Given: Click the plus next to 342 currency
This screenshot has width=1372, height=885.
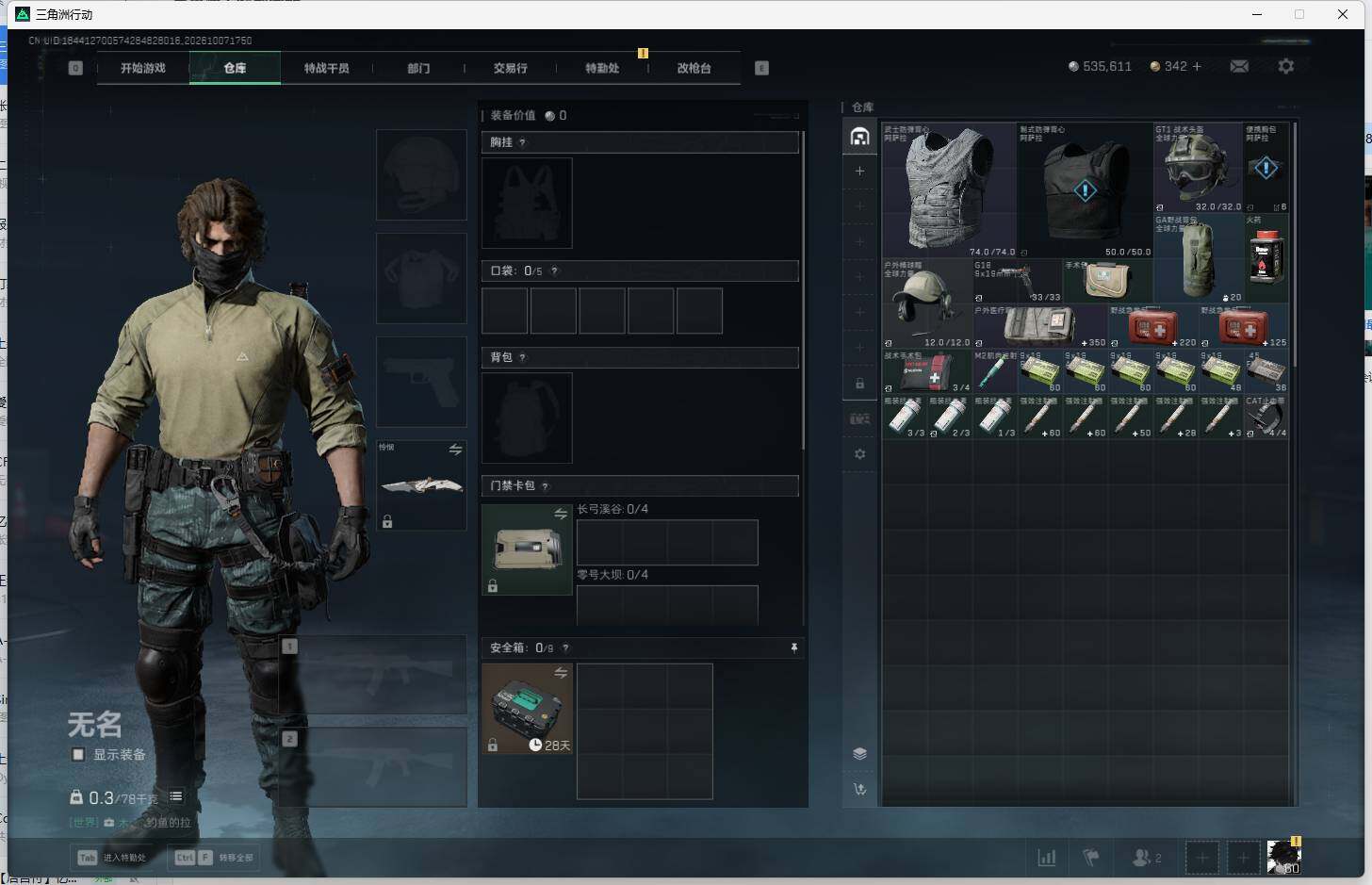Looking at the screenshot, I should (x=1197, y=66).
